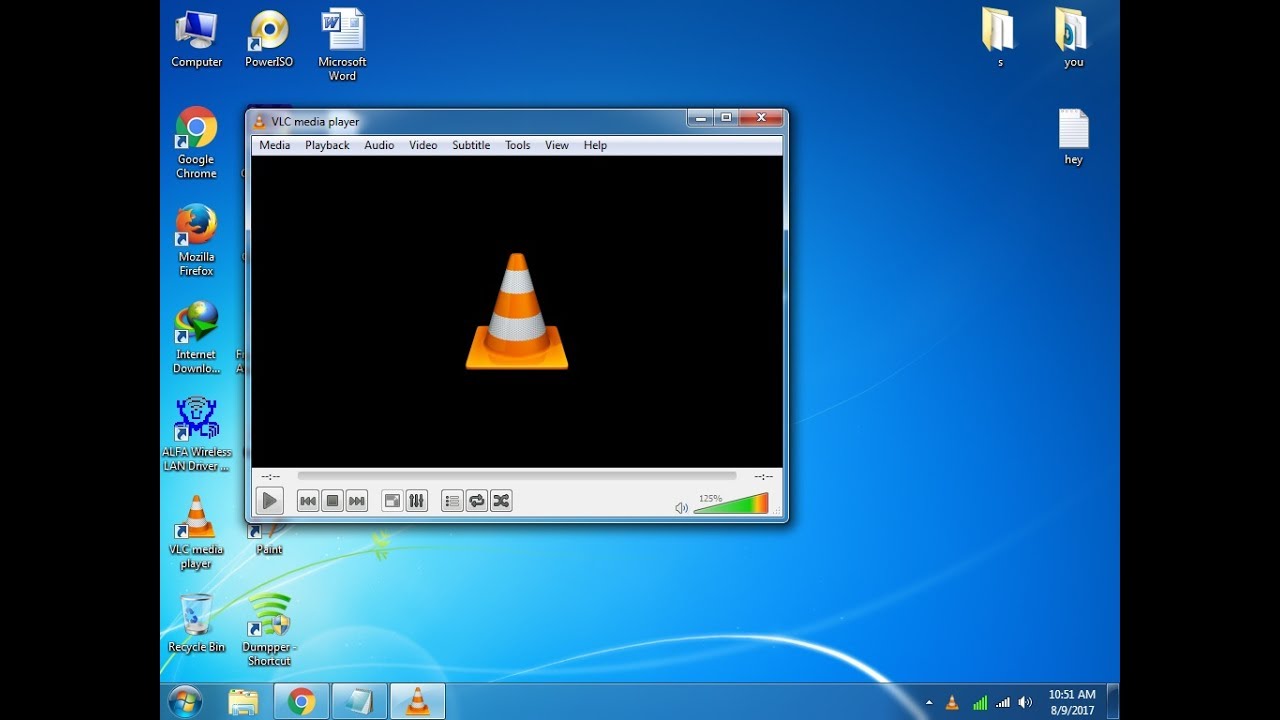Toggle VLC fullscreen video button
The width and height of the screenshot is (1280, 720).
click(x=392, y=501)
